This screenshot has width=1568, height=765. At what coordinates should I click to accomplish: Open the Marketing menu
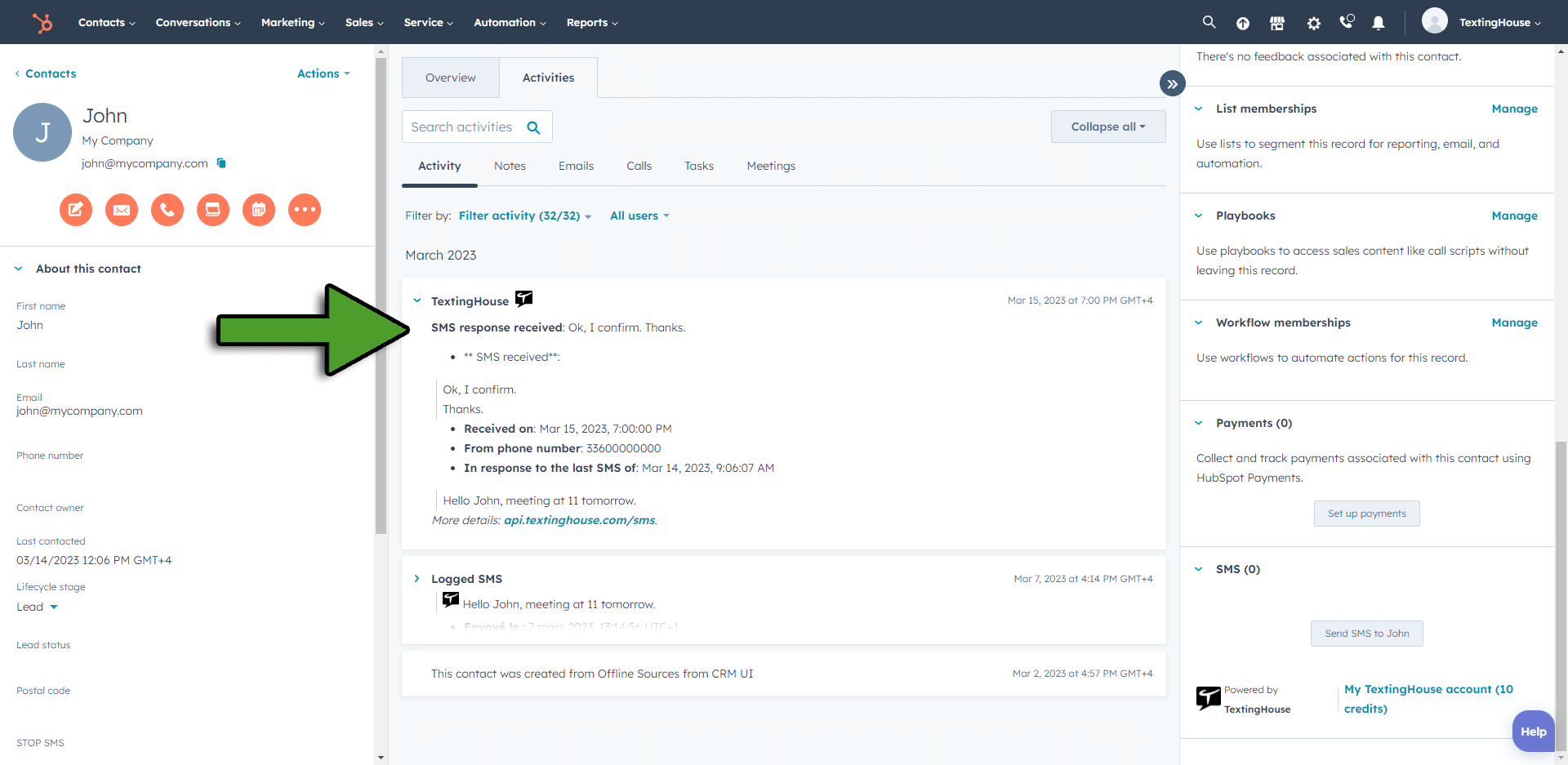[x=293, y=23]
